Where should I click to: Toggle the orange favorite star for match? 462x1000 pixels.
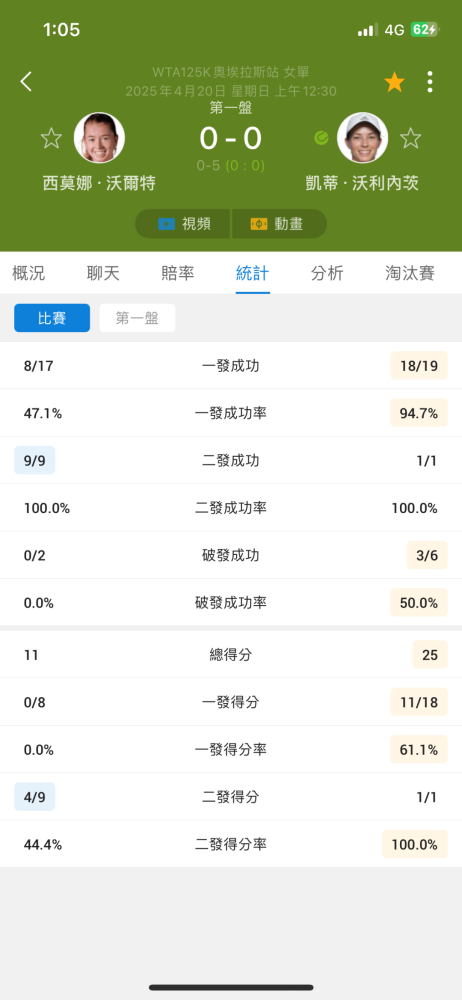[x=394, y=82]
